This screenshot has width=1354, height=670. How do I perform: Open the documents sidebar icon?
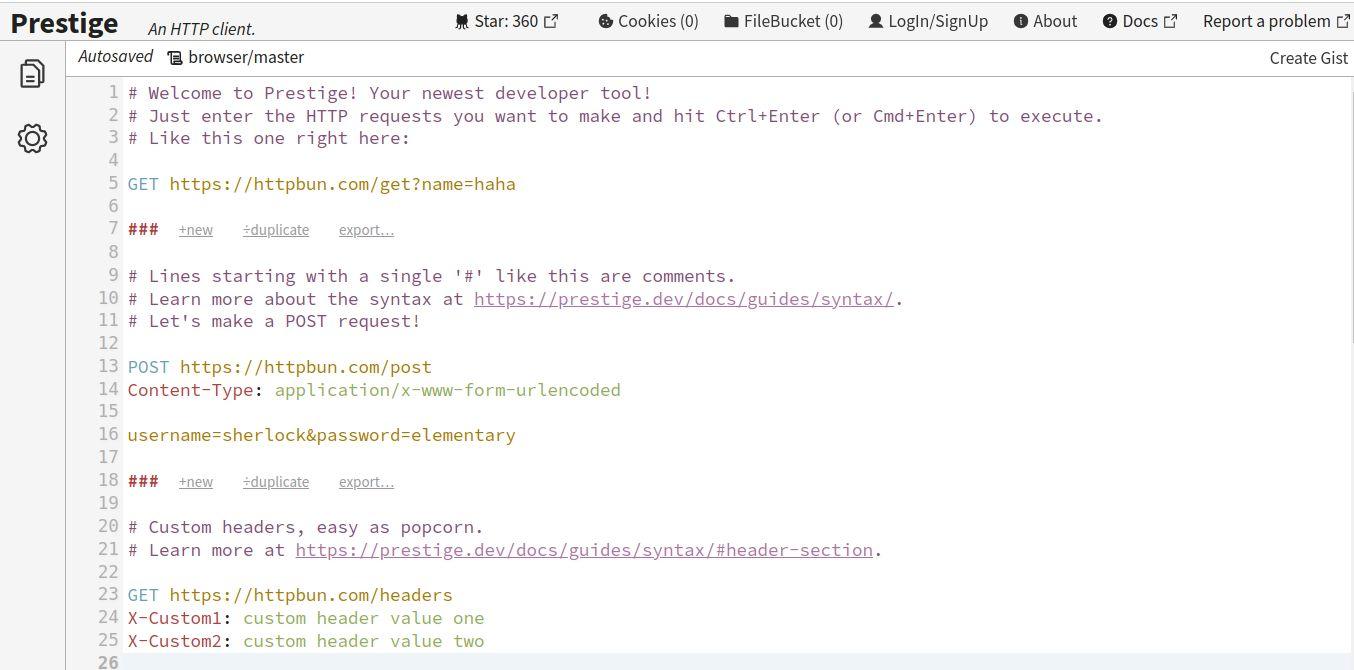(32, 73)
